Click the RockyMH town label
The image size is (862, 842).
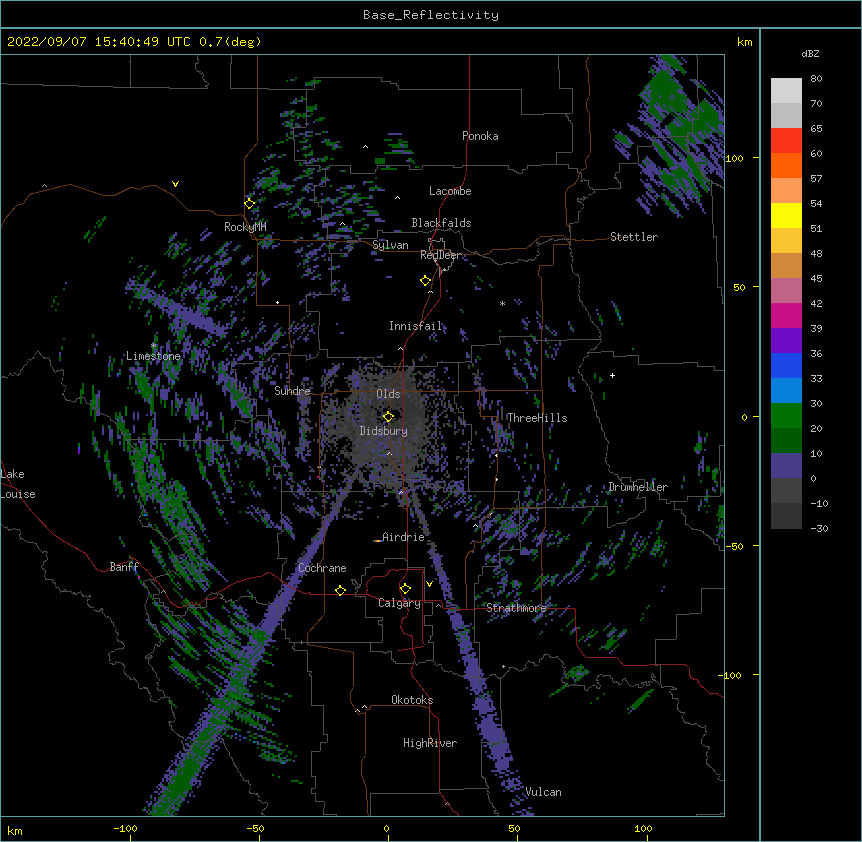pyautogui.click(x=245, y=227)
